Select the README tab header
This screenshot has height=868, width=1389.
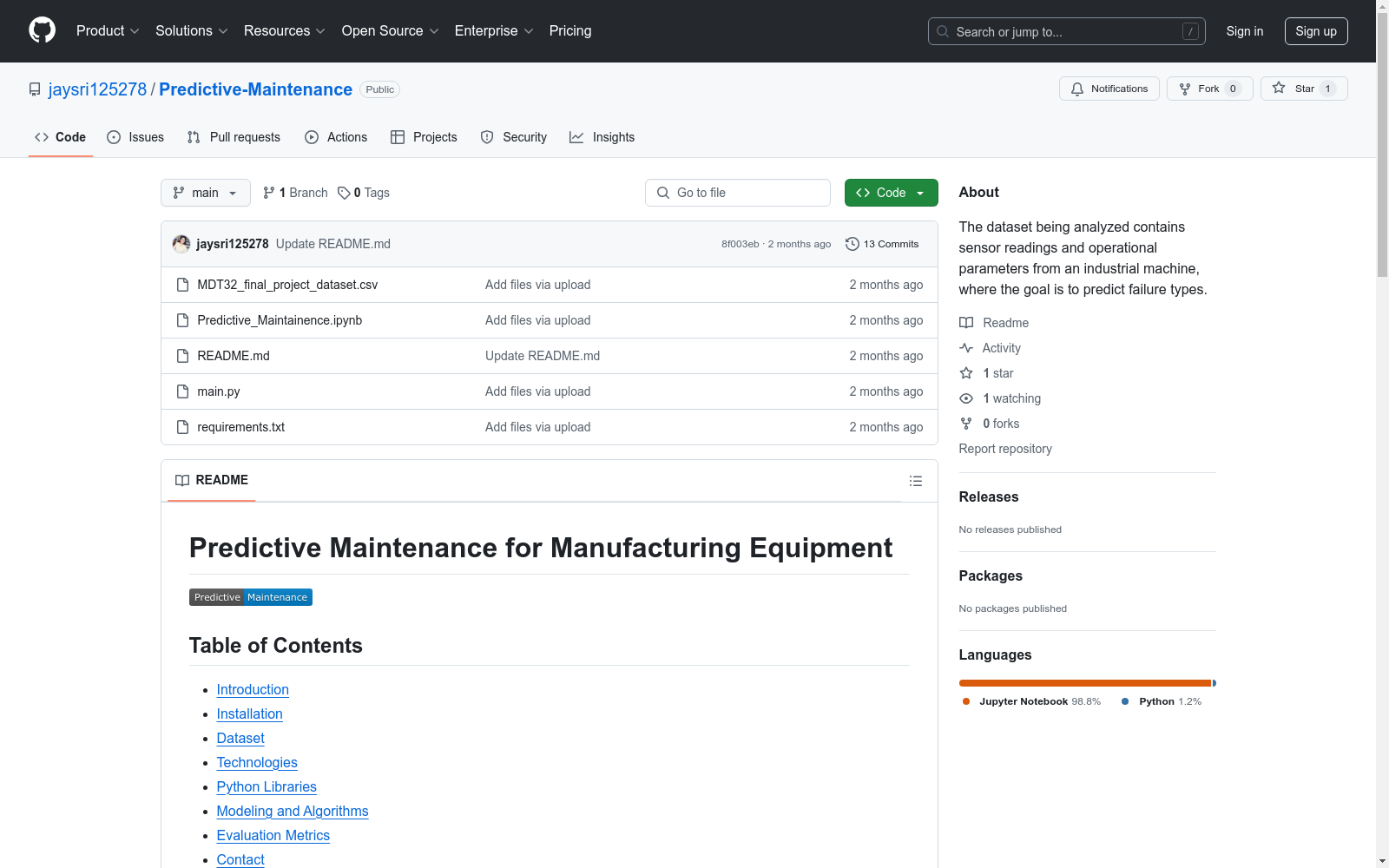[212, 480]
